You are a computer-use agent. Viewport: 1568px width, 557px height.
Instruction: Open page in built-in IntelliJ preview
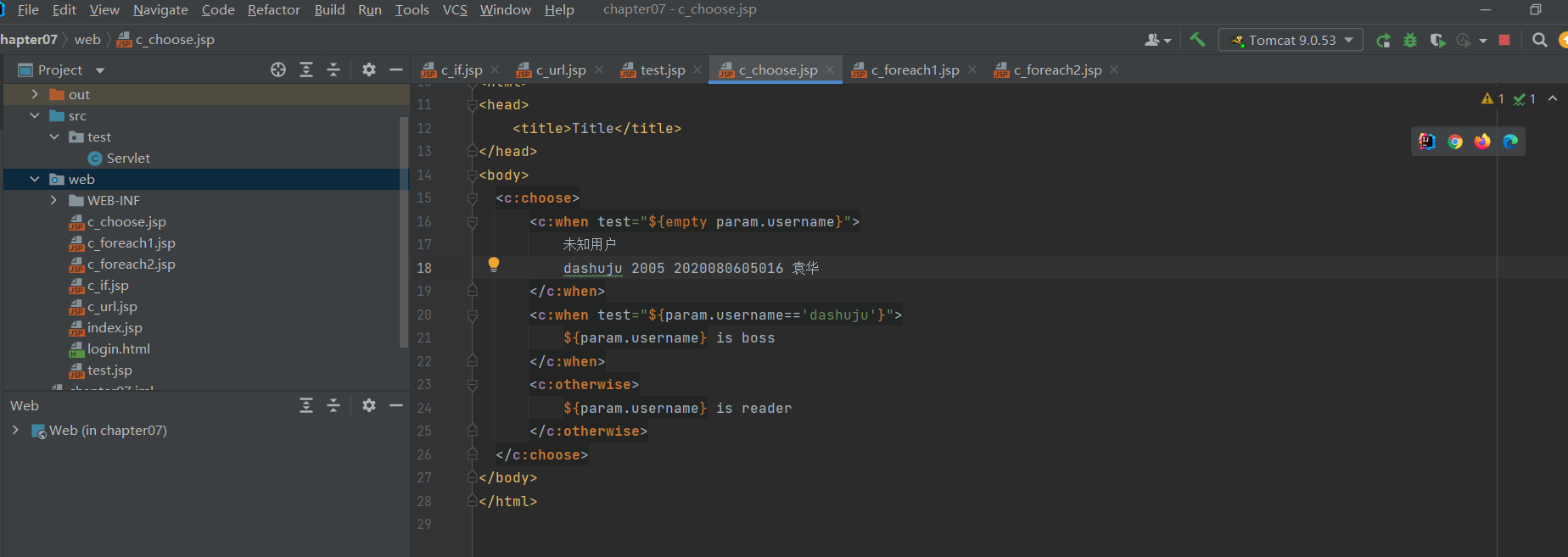pyautogui.click(x=1427, y=142)
